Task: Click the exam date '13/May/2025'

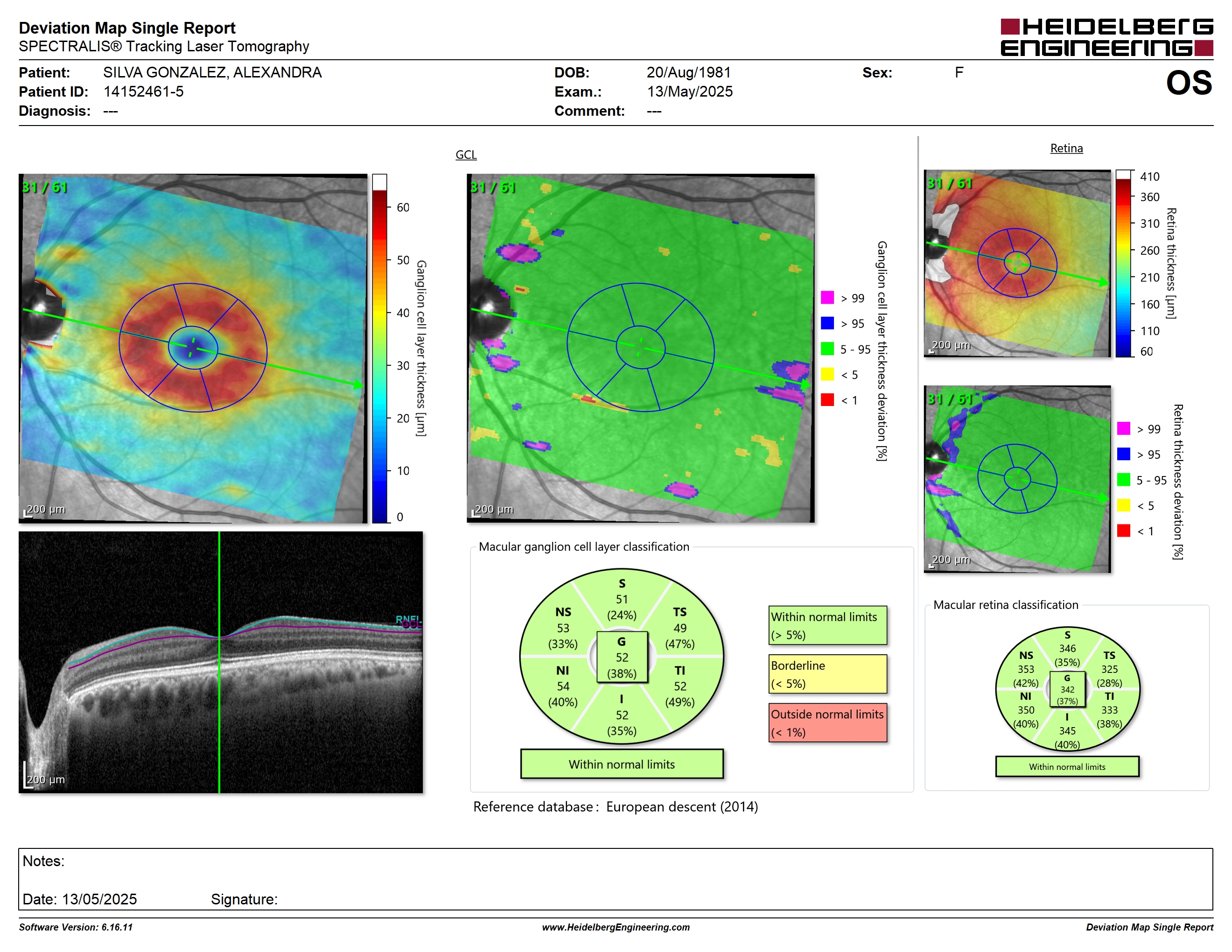Action: [x=689, y=91]
